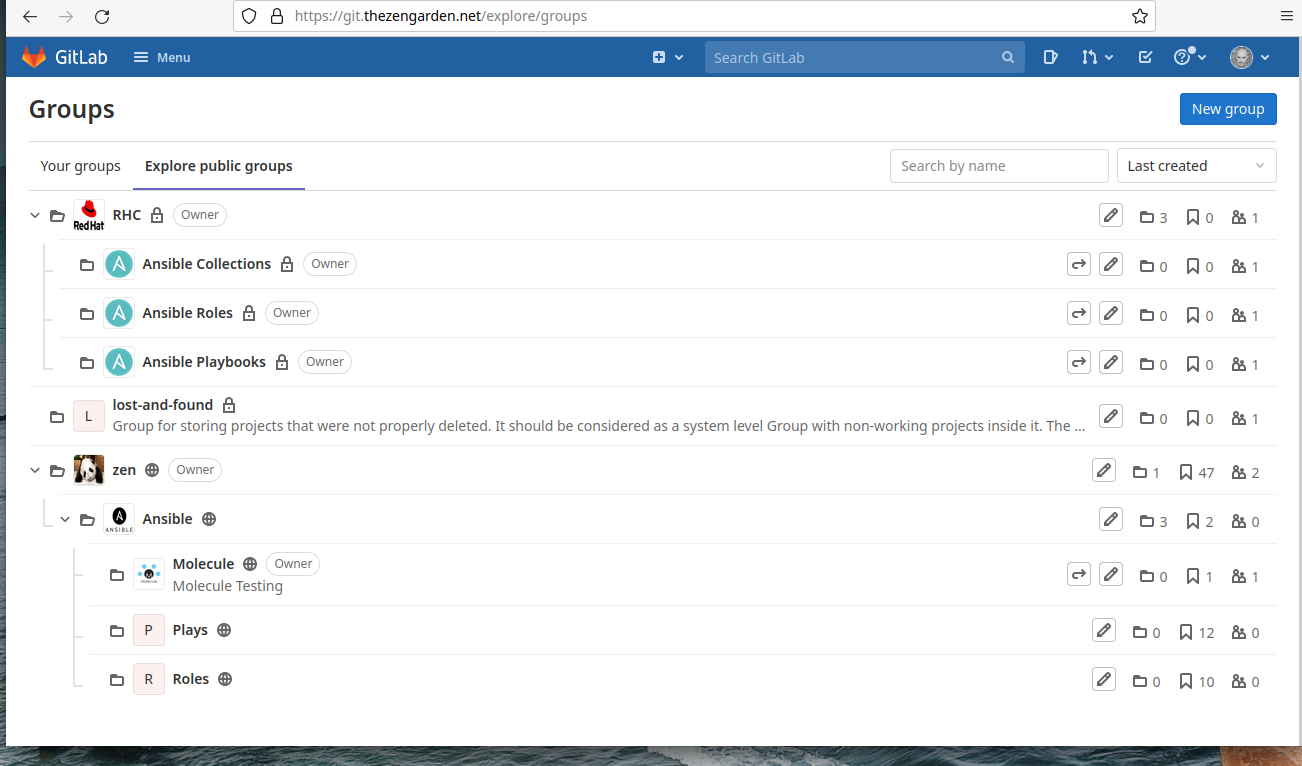Click the projects bookmark count on zen

[x=1197, y=472]
